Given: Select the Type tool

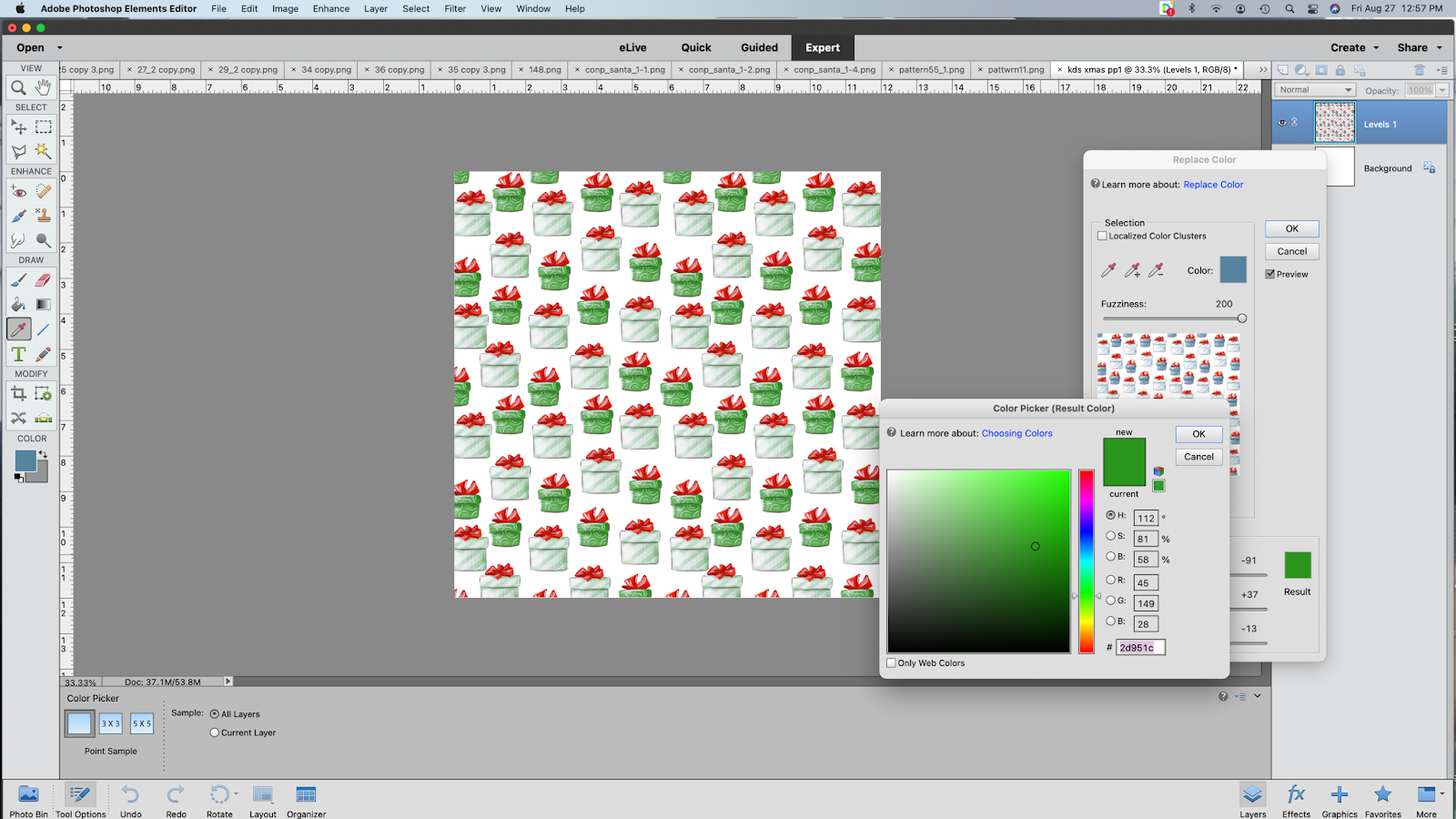Looking at the screenshot, I should click(x=18, y=354).
